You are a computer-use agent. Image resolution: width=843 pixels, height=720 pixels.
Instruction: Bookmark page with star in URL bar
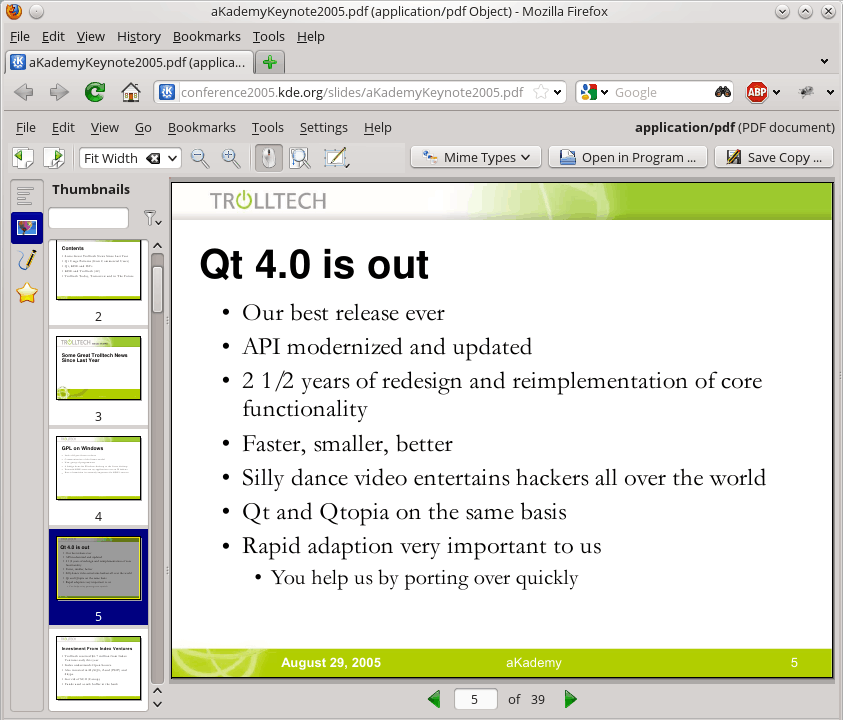tap(541, 92)
